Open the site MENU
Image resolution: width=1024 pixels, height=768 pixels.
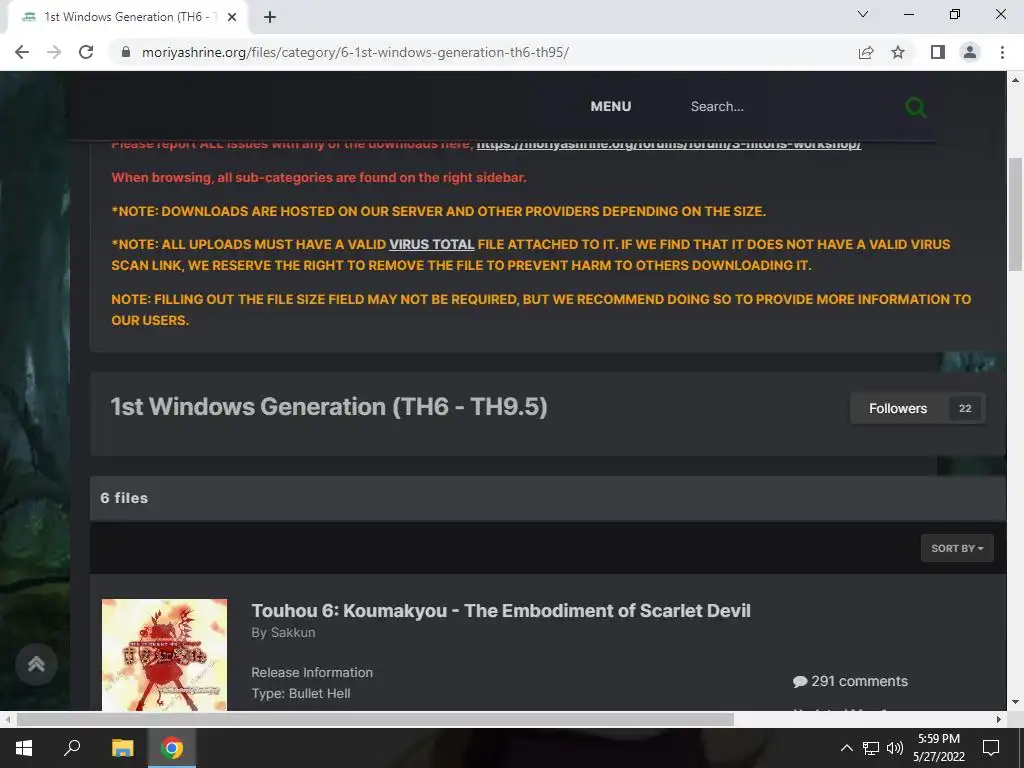(611, 106)
